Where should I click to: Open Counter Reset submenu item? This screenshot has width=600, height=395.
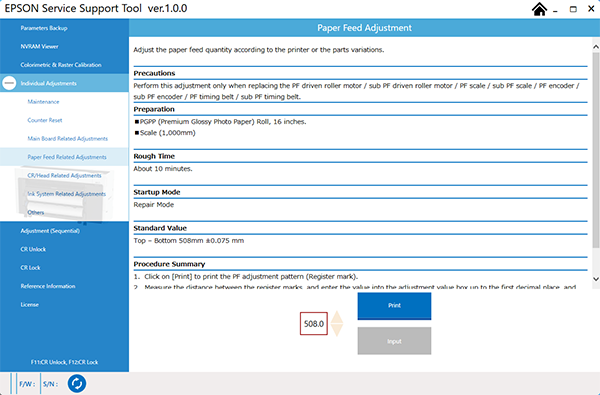[x=45, y=120]
